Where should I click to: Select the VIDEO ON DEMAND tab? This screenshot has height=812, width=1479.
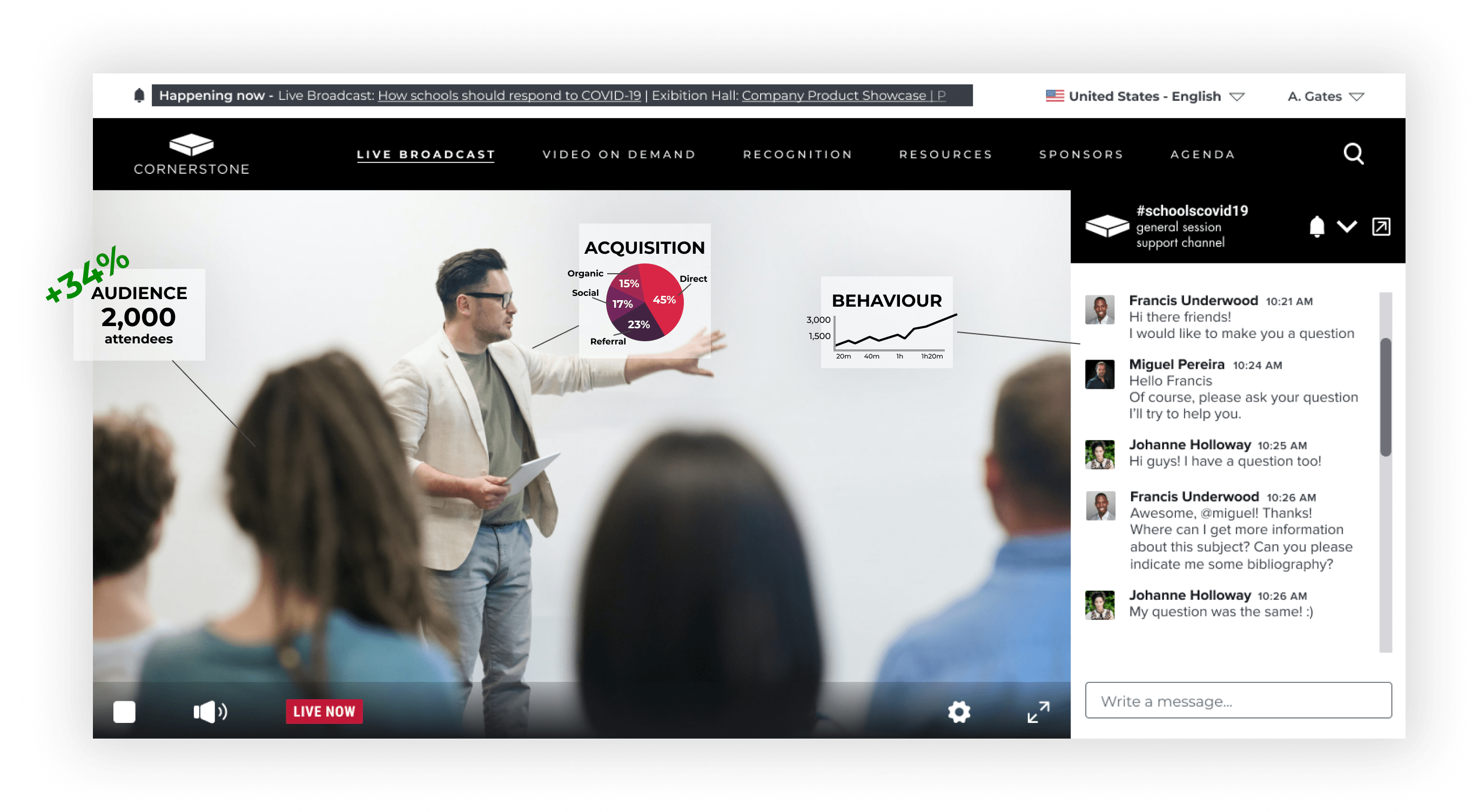coord(618,154)
